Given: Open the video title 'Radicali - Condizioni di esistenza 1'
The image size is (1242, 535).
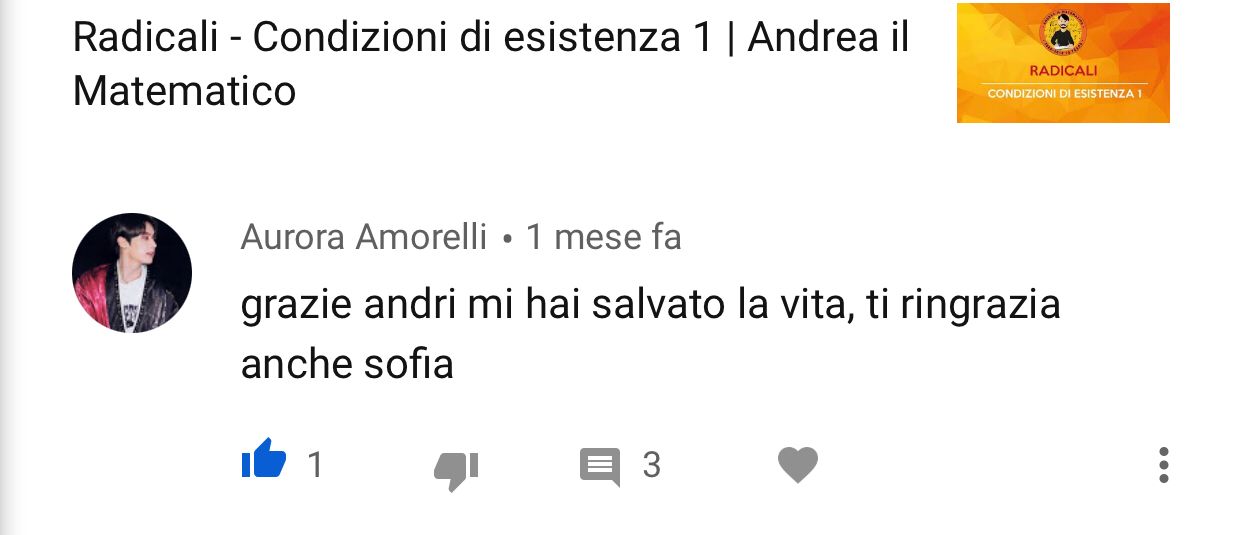Looking at the screenshot, I should (x=394, y=38).
